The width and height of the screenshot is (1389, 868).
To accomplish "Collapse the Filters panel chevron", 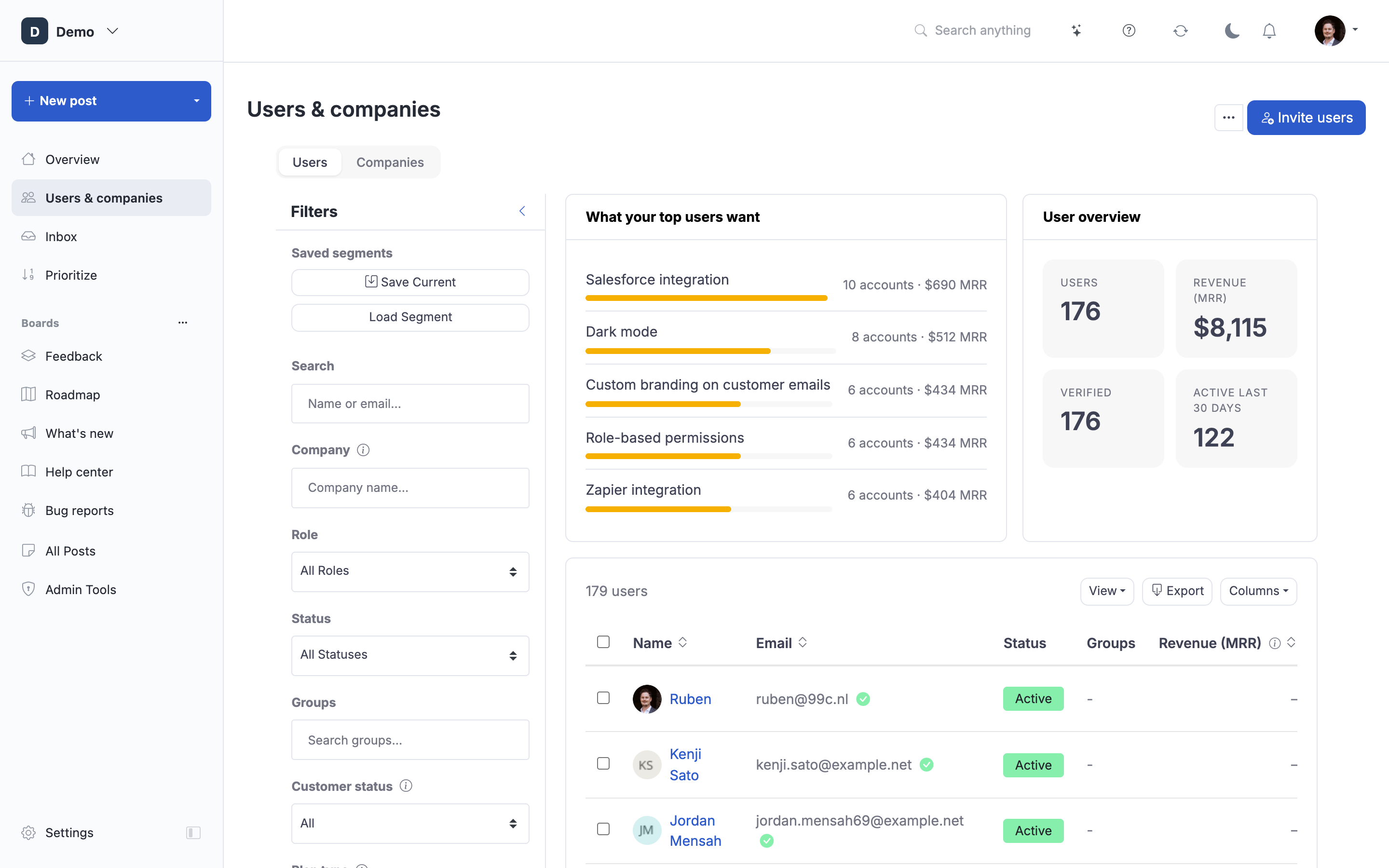I will [522, 211].
